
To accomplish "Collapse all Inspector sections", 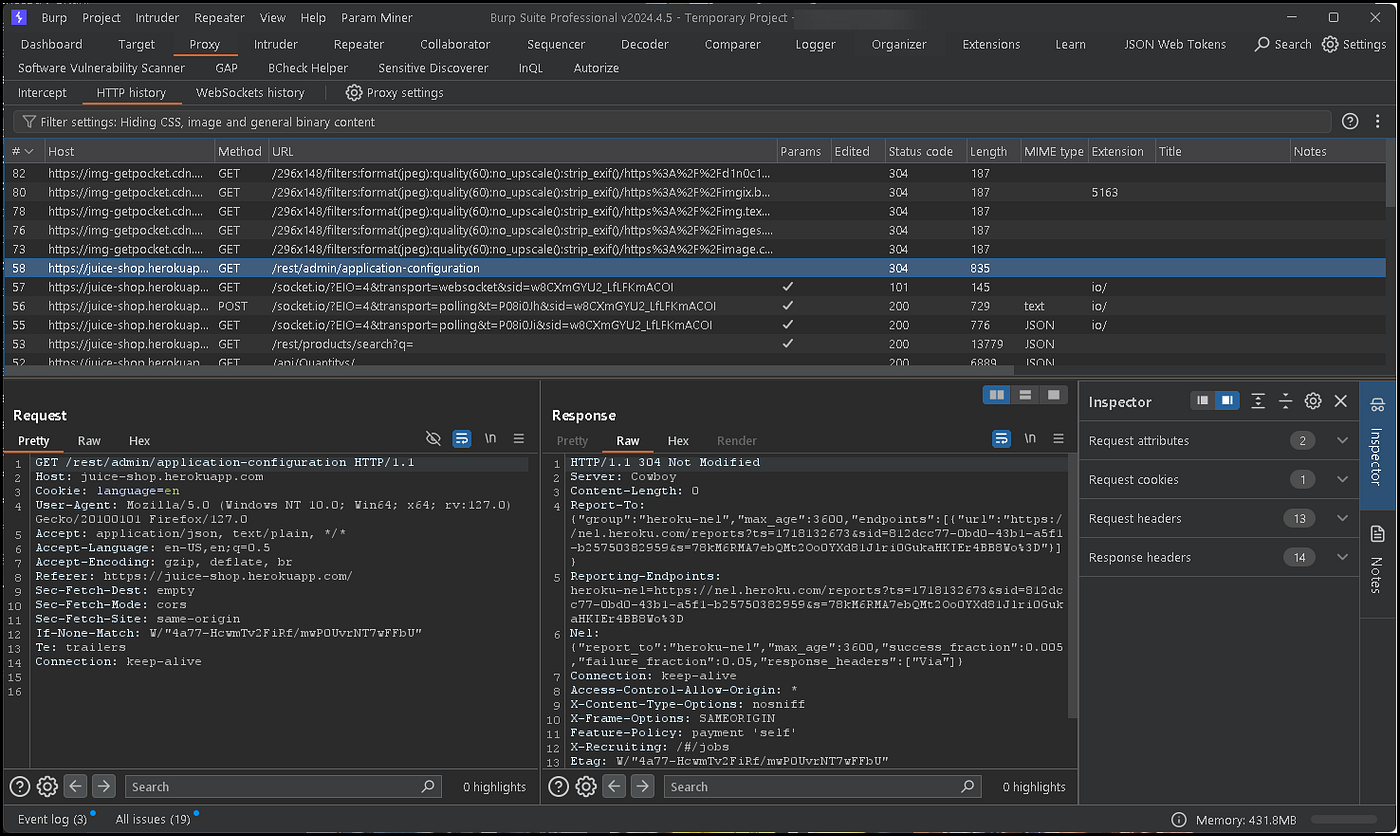I will pyautogui.click(x=1286, y=401).
